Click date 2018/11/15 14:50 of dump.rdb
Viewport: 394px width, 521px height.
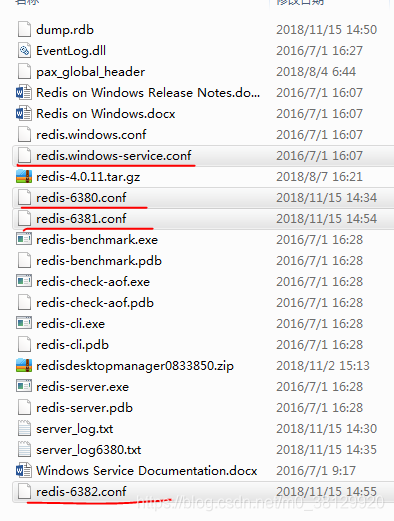point(327,30)
